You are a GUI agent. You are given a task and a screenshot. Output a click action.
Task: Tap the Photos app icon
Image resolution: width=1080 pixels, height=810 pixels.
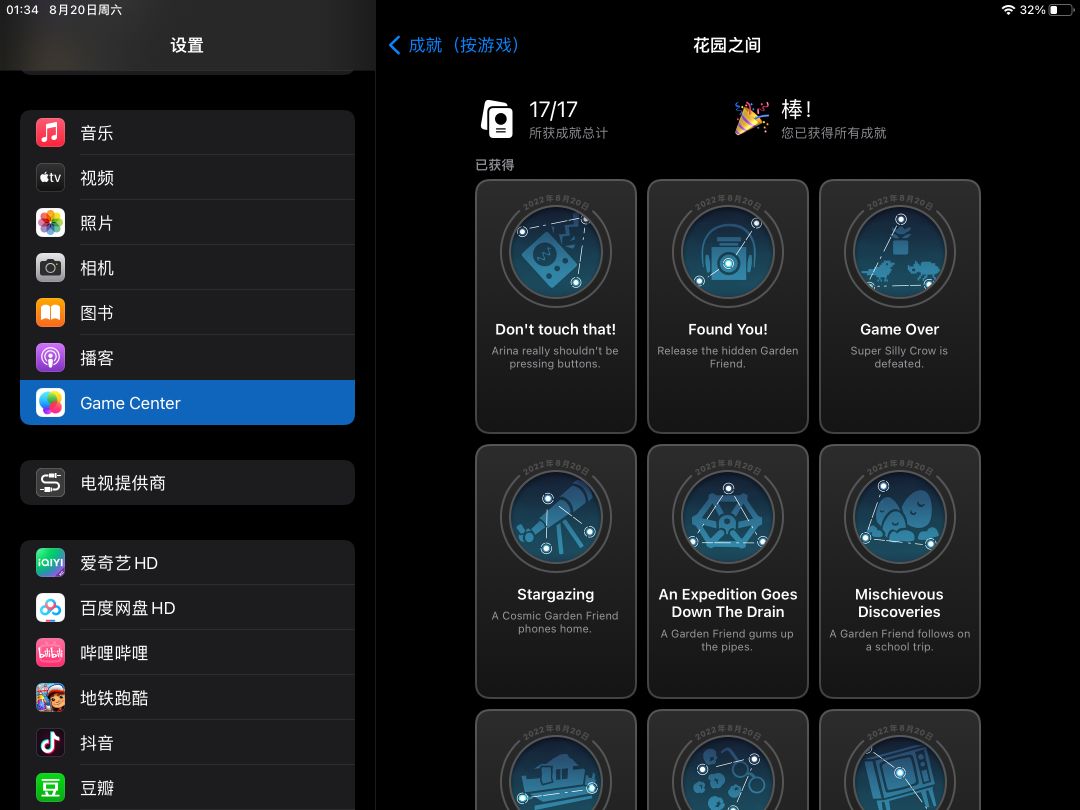[50, 222]
